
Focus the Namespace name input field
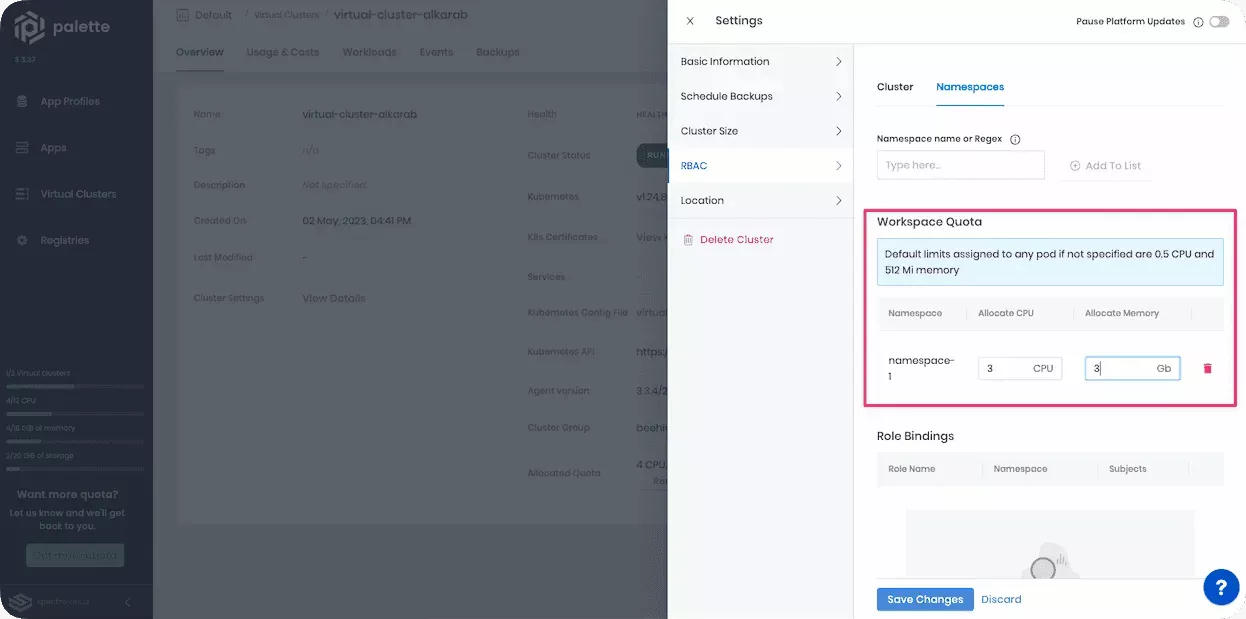pyautogui.click(x=960, y=165)
